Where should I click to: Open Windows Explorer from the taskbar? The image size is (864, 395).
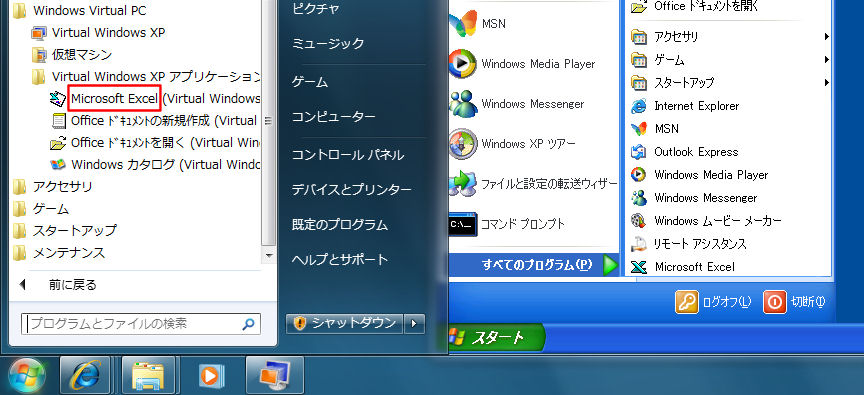pos(148,375)
